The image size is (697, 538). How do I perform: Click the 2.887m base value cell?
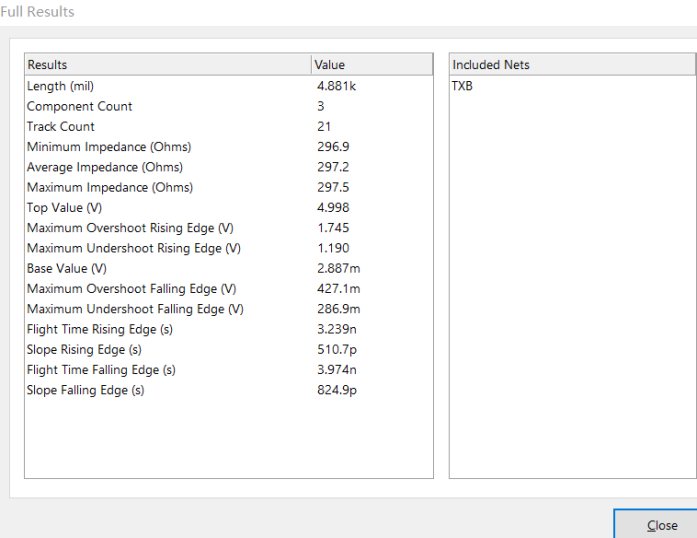click(339, 269)
